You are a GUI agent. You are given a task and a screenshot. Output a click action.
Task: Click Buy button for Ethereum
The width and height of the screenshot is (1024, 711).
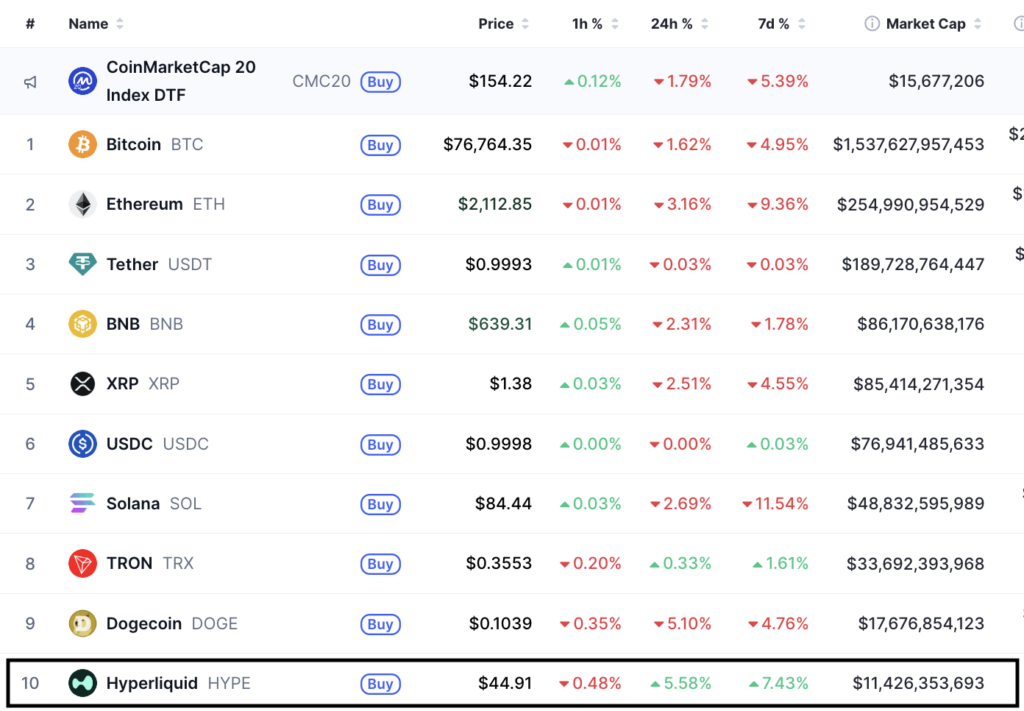[x=380, y=205]
